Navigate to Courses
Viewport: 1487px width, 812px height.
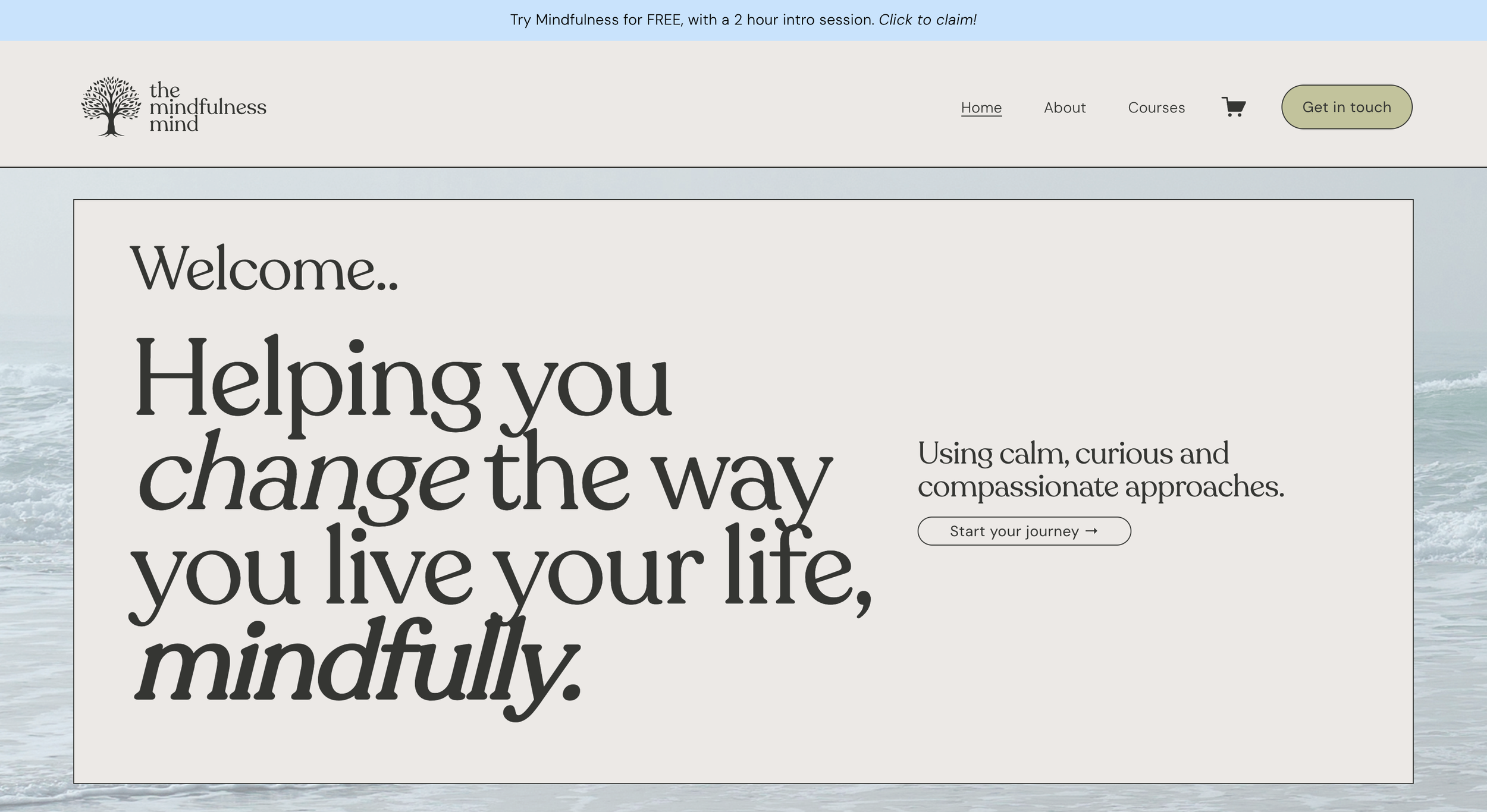(x=1156, y=108)
